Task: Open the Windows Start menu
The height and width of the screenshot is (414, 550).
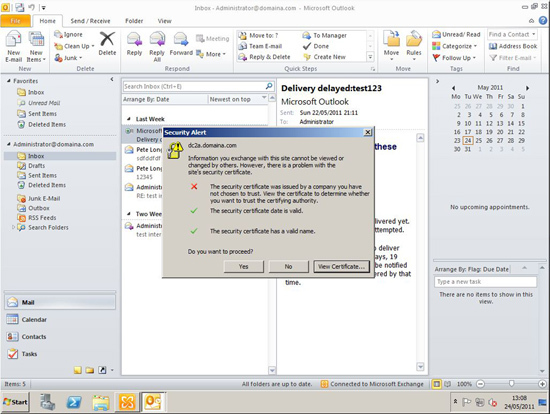Action: pos(15,402)
